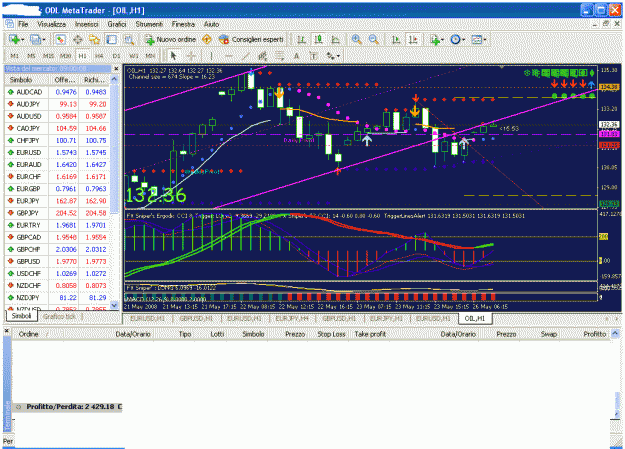Screen dimensions: 625x449
Task: Zoom out on the chart
Action: (373, 39)
